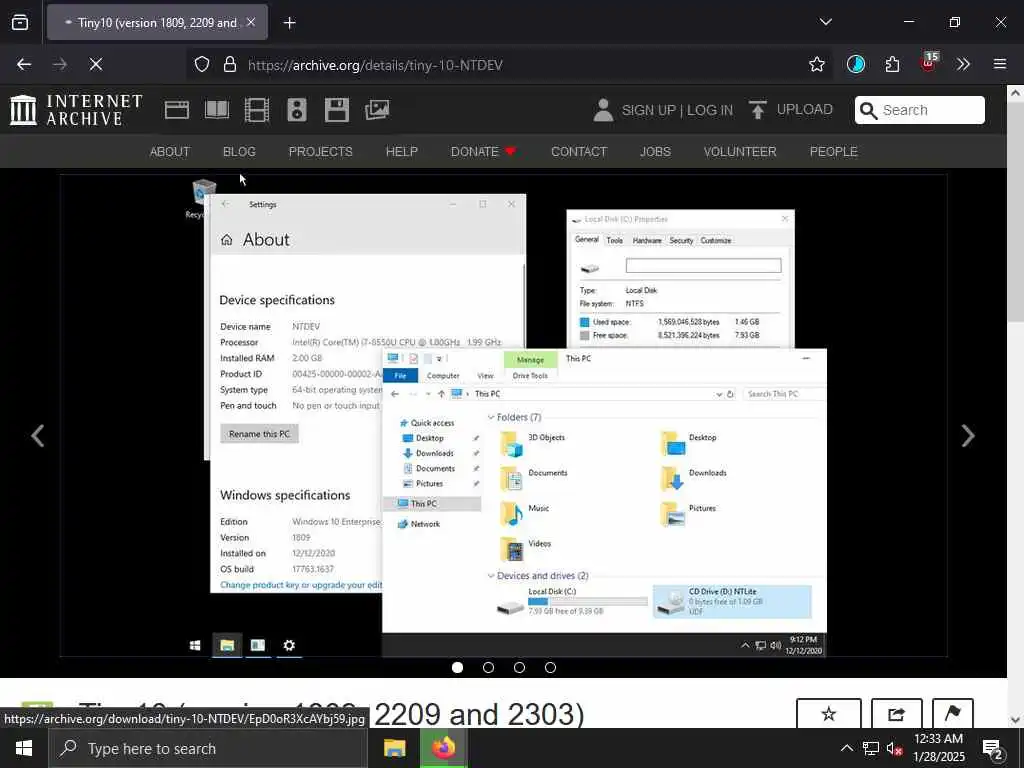Open the Software (floppy disk) media icon
1024x768 pixels.
coord(337,110)
